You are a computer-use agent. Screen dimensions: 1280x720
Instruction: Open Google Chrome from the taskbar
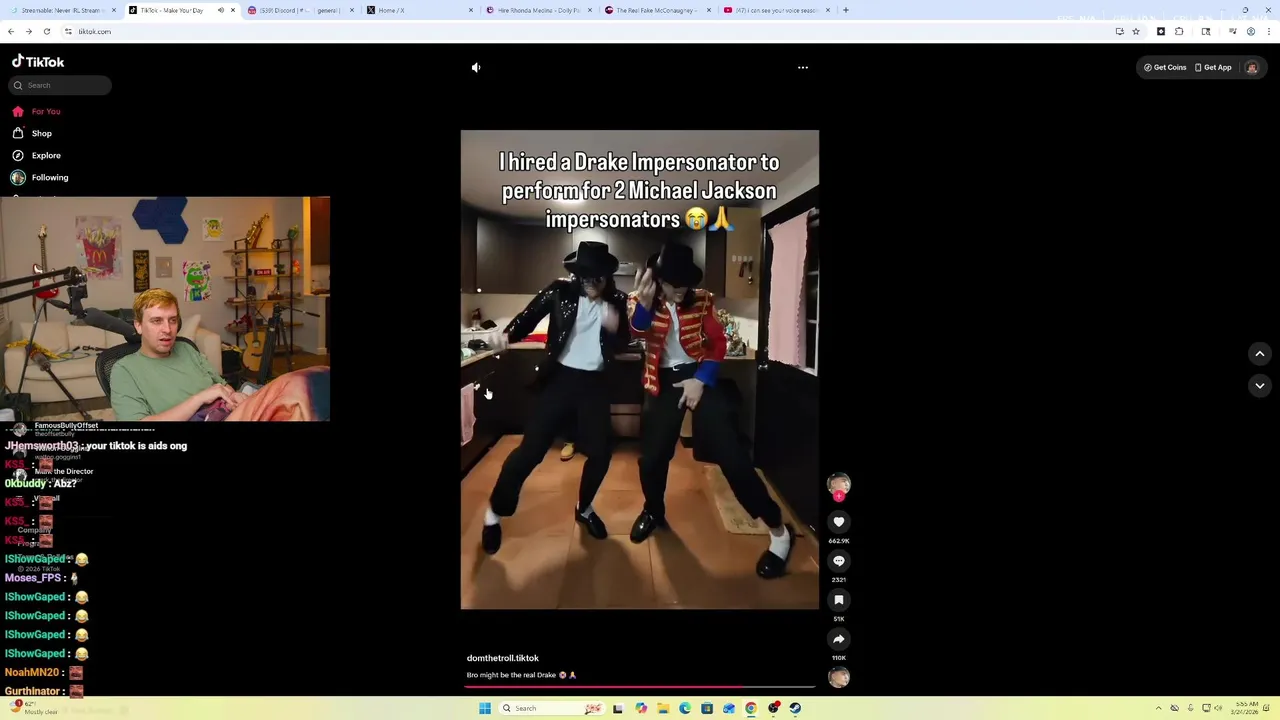point(751,709)
